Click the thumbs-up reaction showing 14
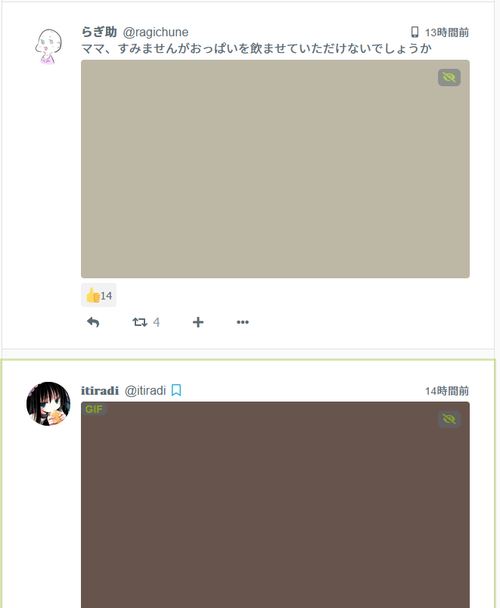Image resolution: width=500 pixels, height=608 pixels. click(99, 295)
